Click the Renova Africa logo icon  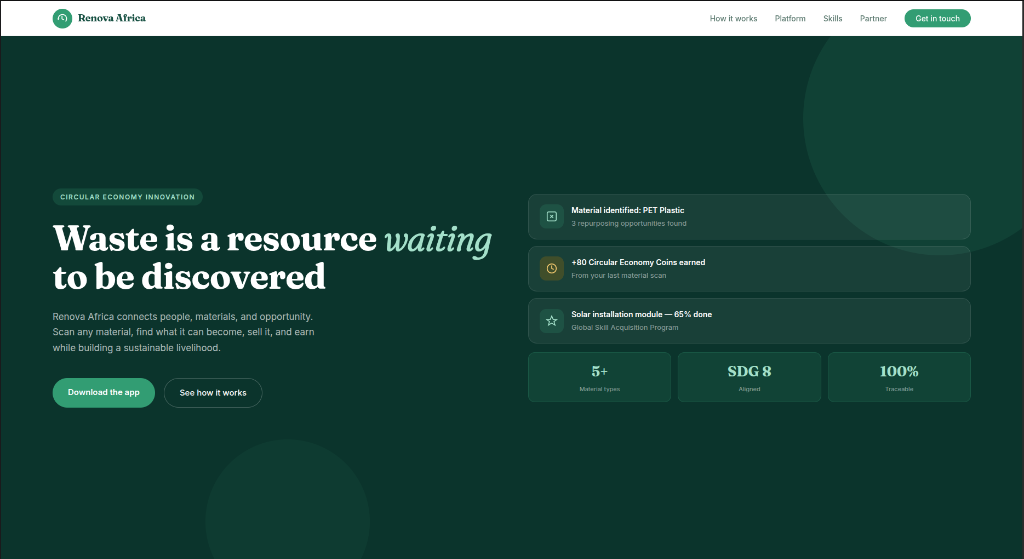(x=62, y=18)
